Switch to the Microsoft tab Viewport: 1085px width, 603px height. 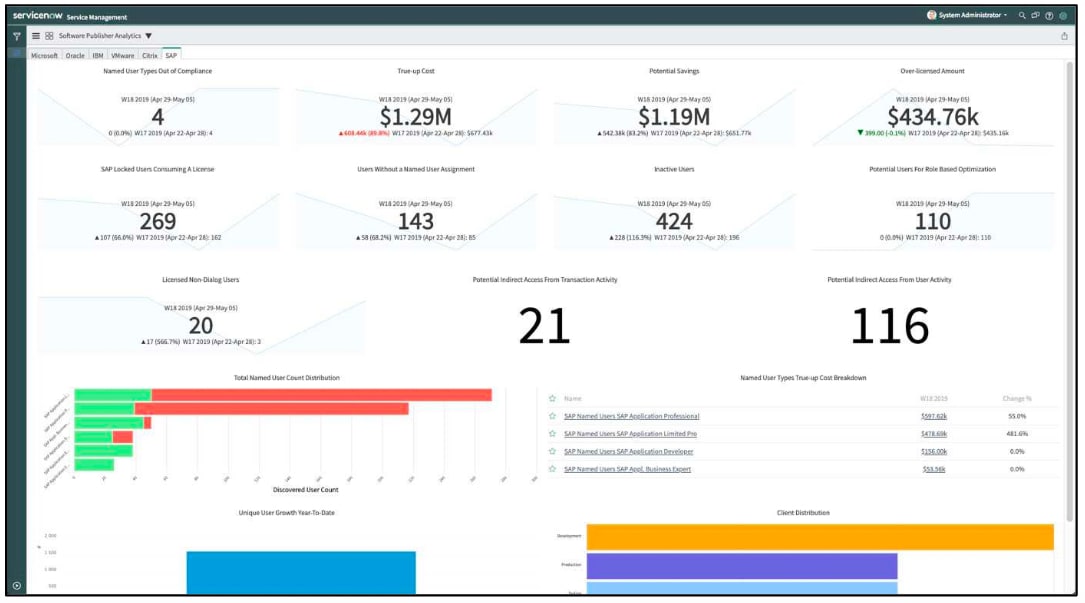coord(45,56)
